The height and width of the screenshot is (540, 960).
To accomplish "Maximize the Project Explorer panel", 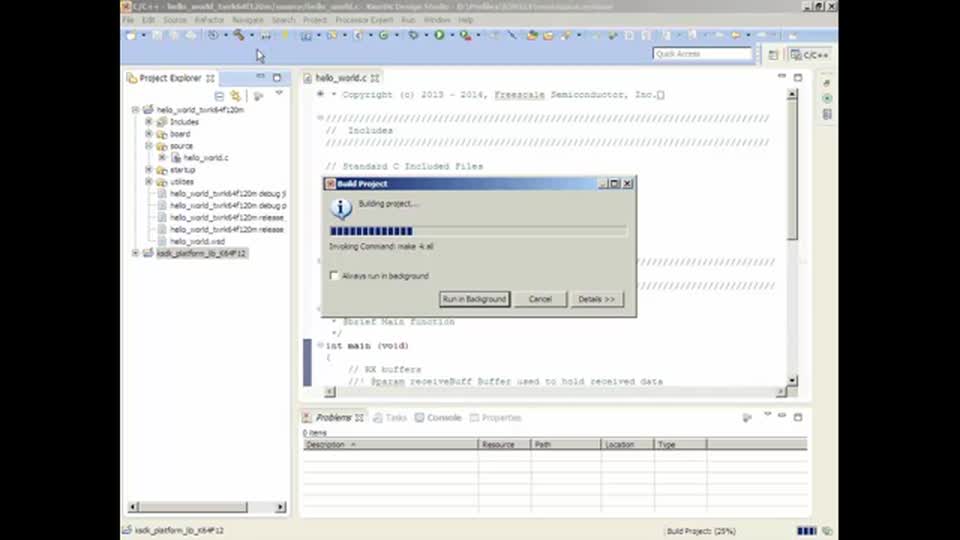I will 277,78.
